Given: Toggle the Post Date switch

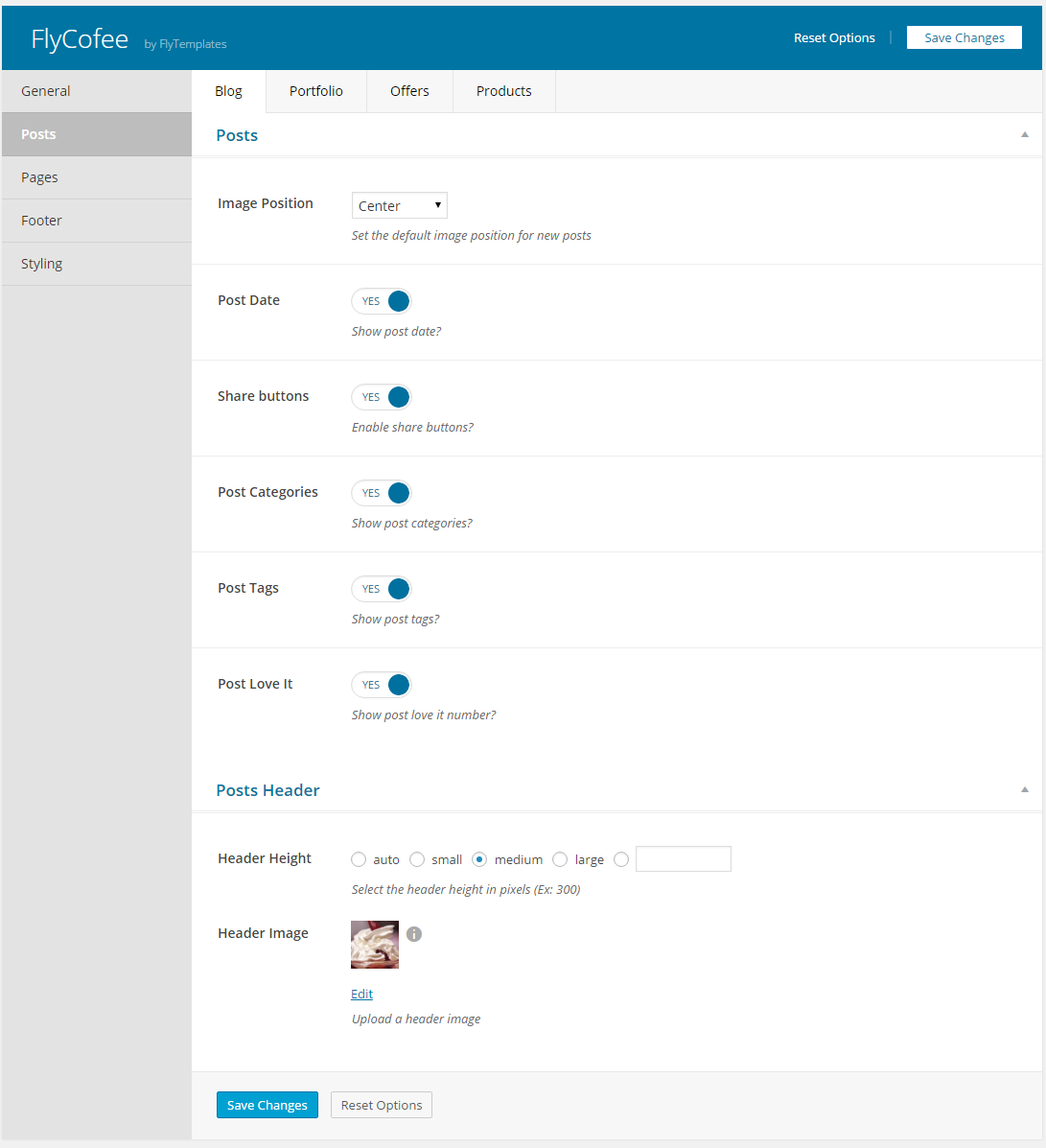Looking at the screenshot, I should (382, 301).
